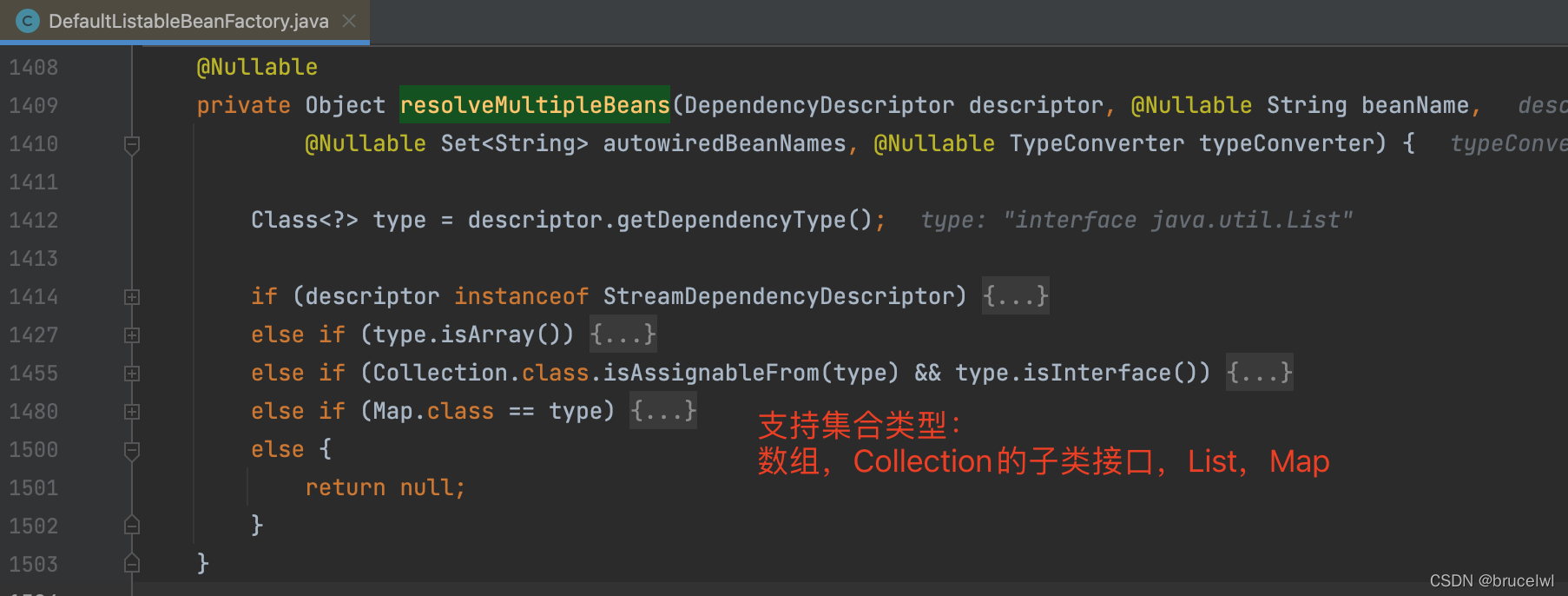Viewport: 1568px width, 596px height.
Task: Expand the {...} placeholder after Map.class == type
Action: pos(663,411)
